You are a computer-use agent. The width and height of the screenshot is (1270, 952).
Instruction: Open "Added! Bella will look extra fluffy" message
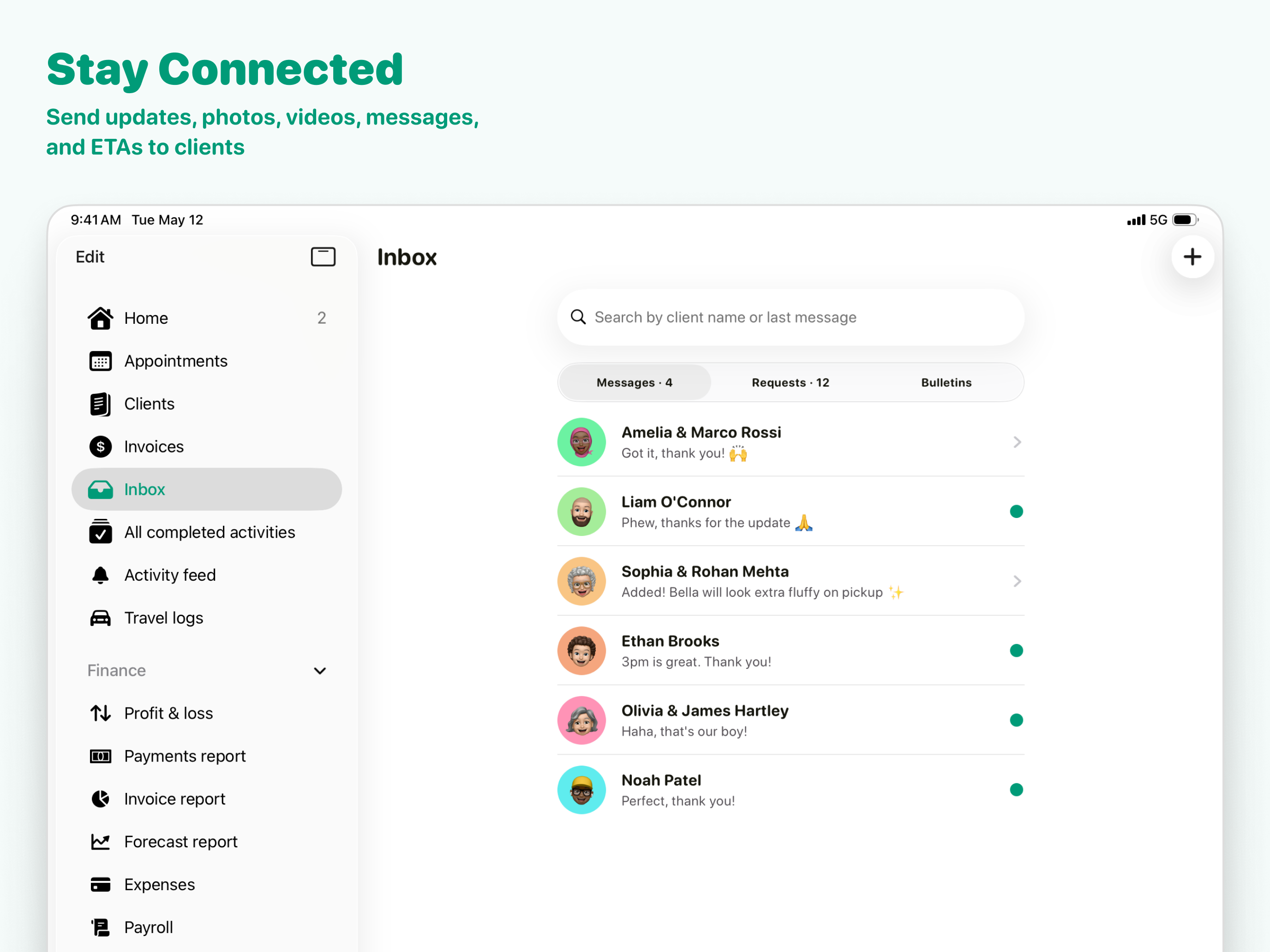pyautogui.click(x=762, y=592)
